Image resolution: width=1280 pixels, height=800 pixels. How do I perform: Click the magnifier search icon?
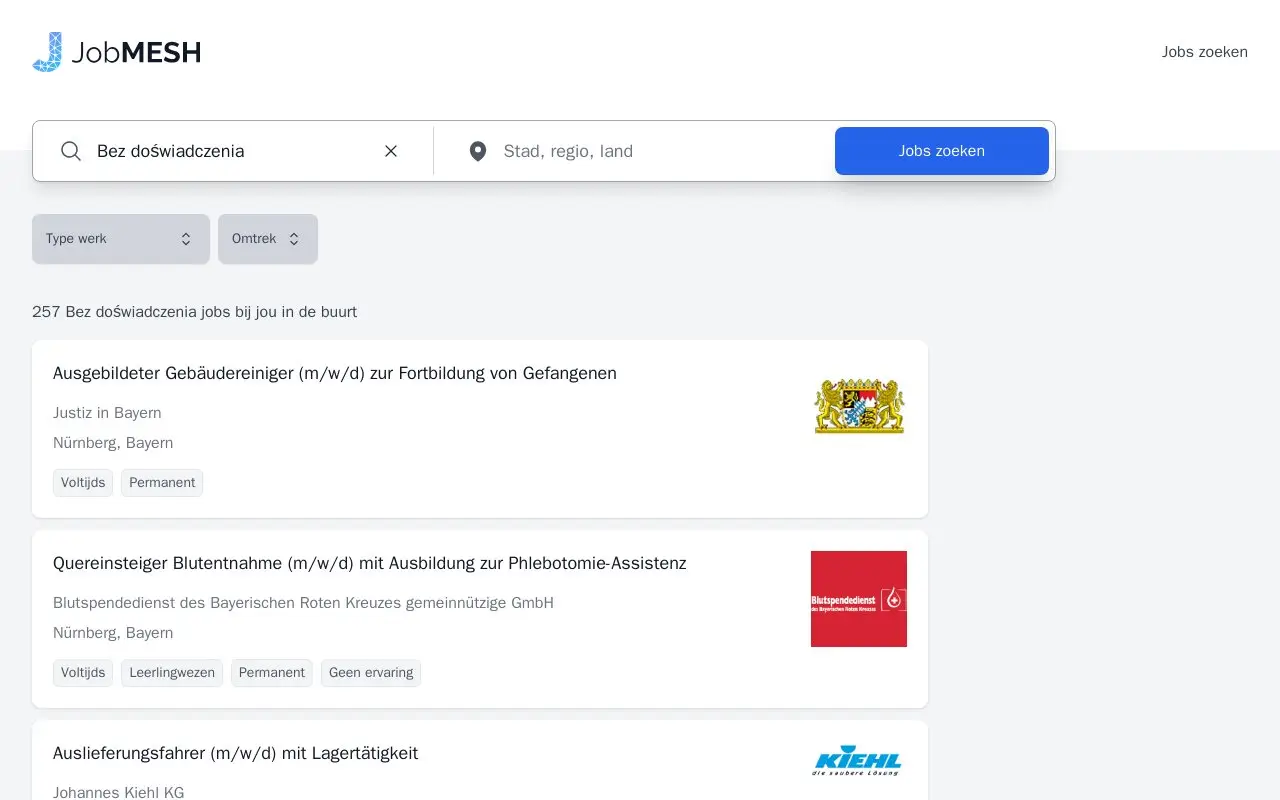[x=71, y=151]
